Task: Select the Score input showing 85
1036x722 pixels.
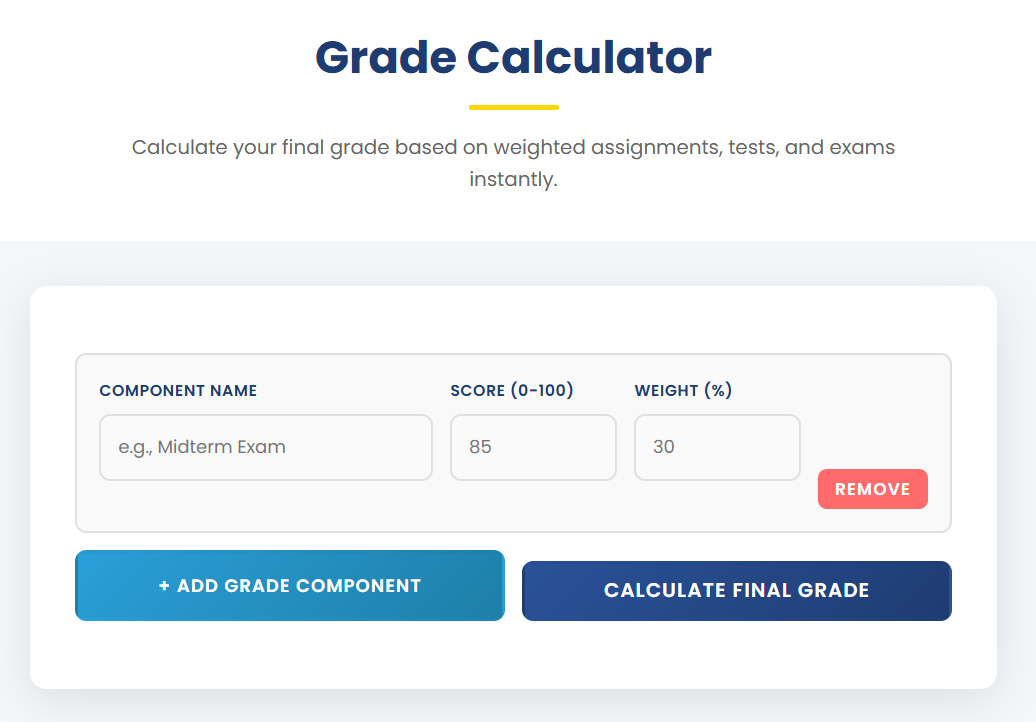Action: pos(533,447)
